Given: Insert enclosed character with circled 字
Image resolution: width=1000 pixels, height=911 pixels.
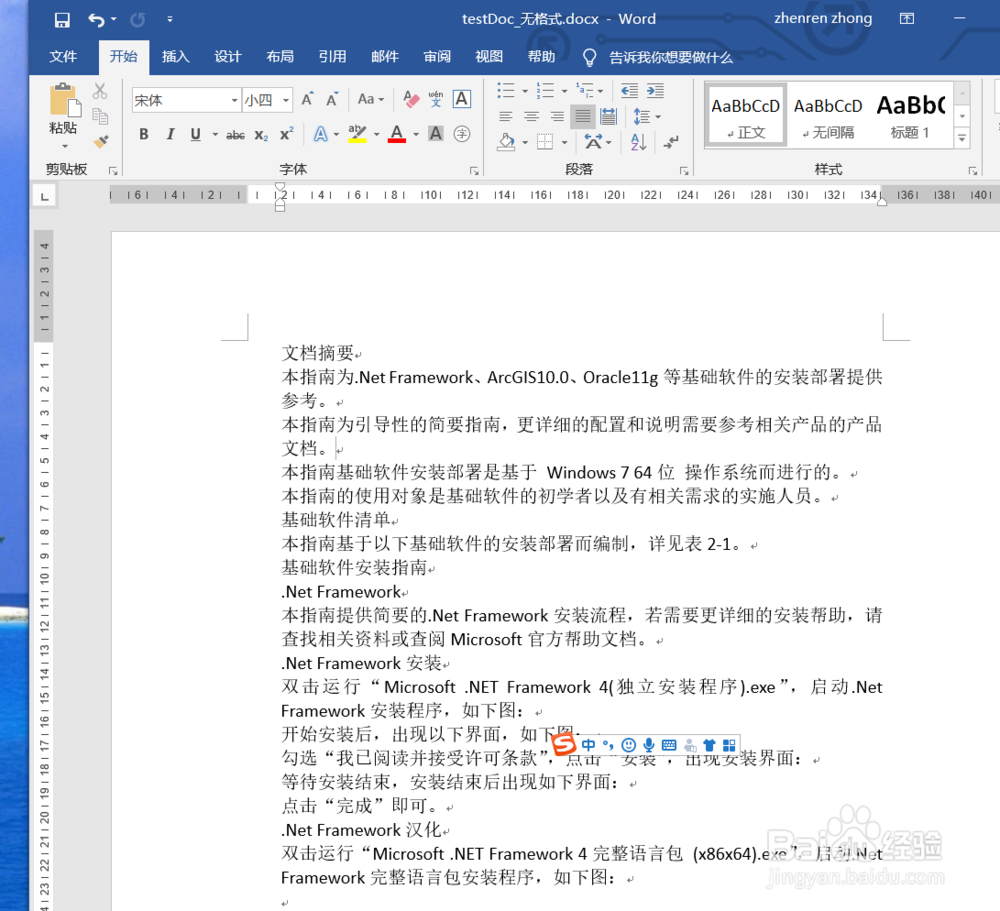Looking at the screenshot, I should pyautogui.click(x=462, y=134).
